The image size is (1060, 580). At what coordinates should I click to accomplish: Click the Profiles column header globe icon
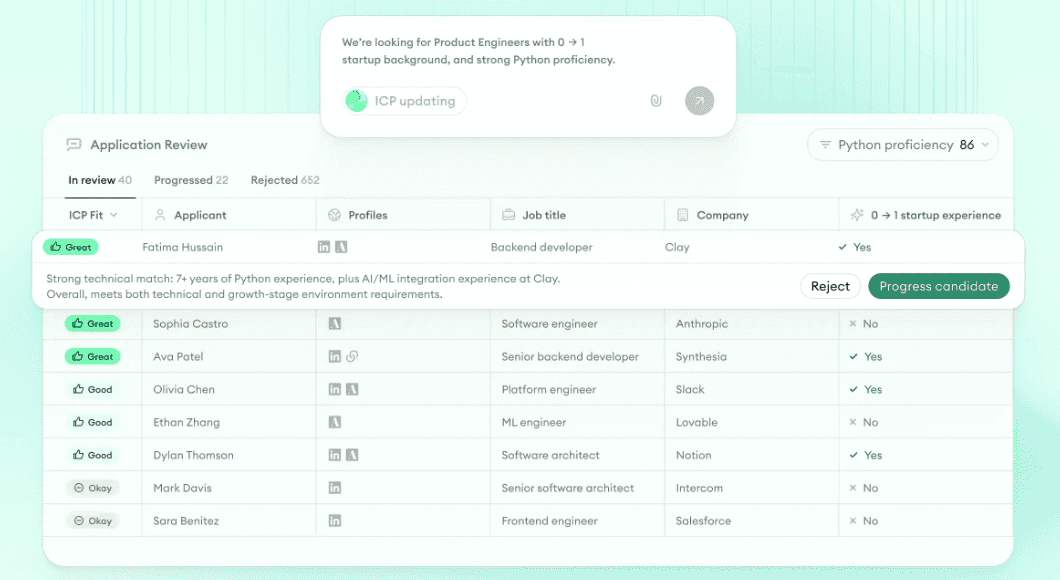(334, 215)
